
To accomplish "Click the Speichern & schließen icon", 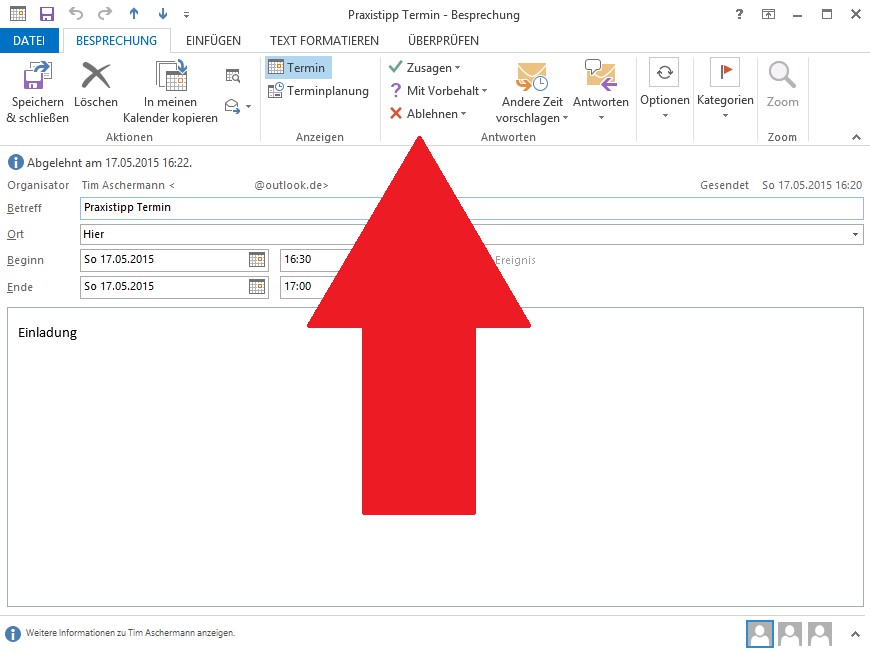I will click(37, 77).
